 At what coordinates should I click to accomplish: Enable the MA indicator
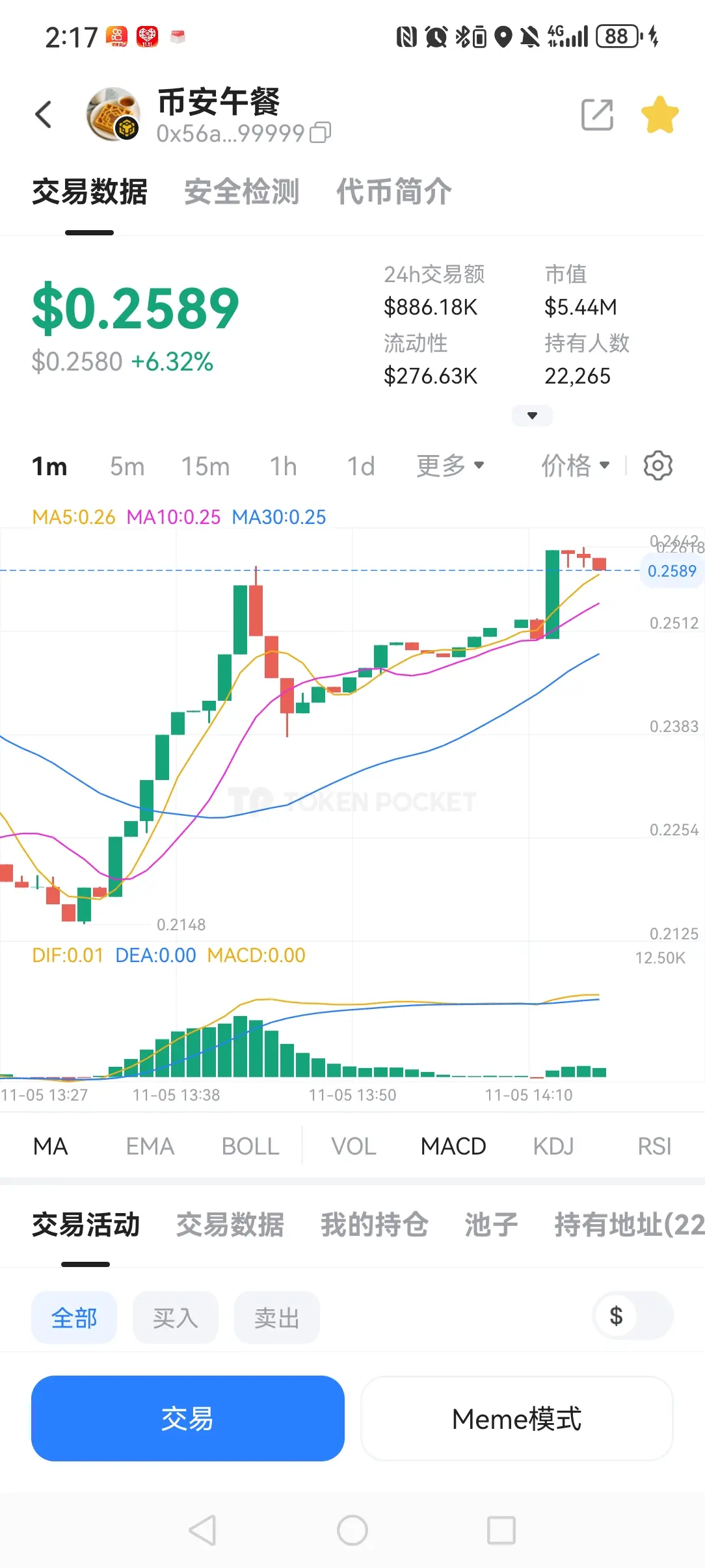51,1146
